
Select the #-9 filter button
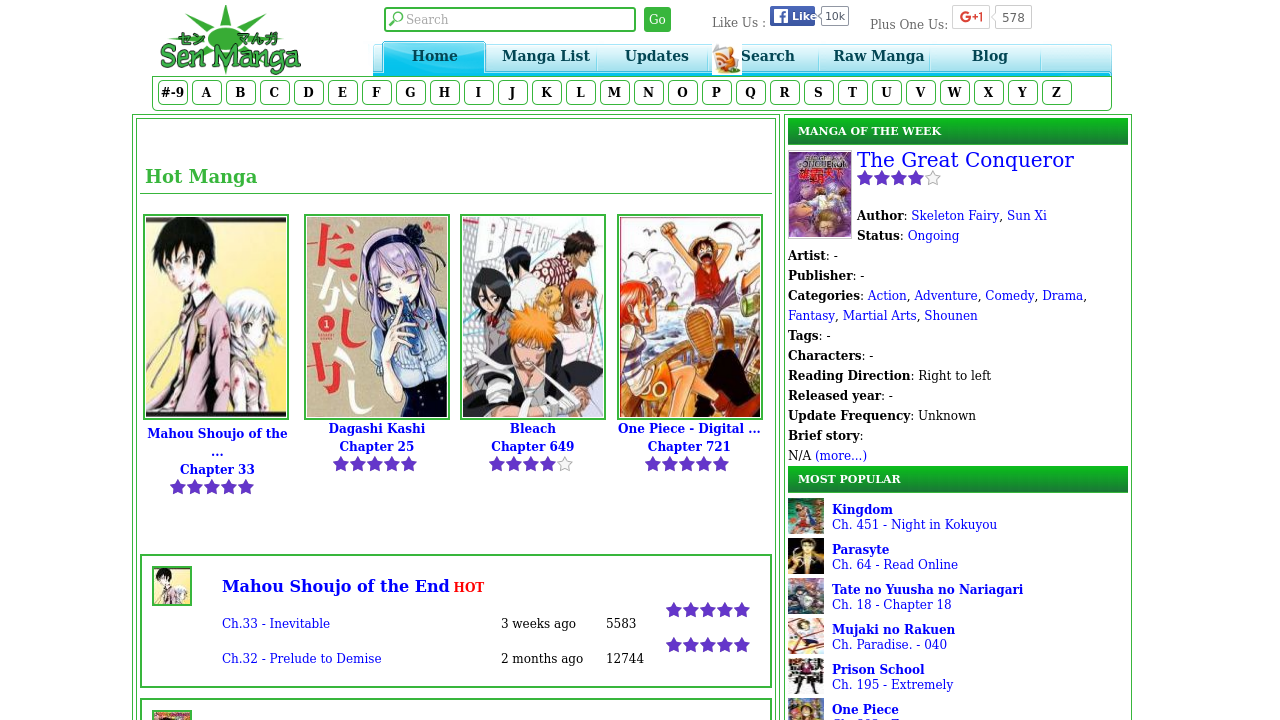pos(171,91)
